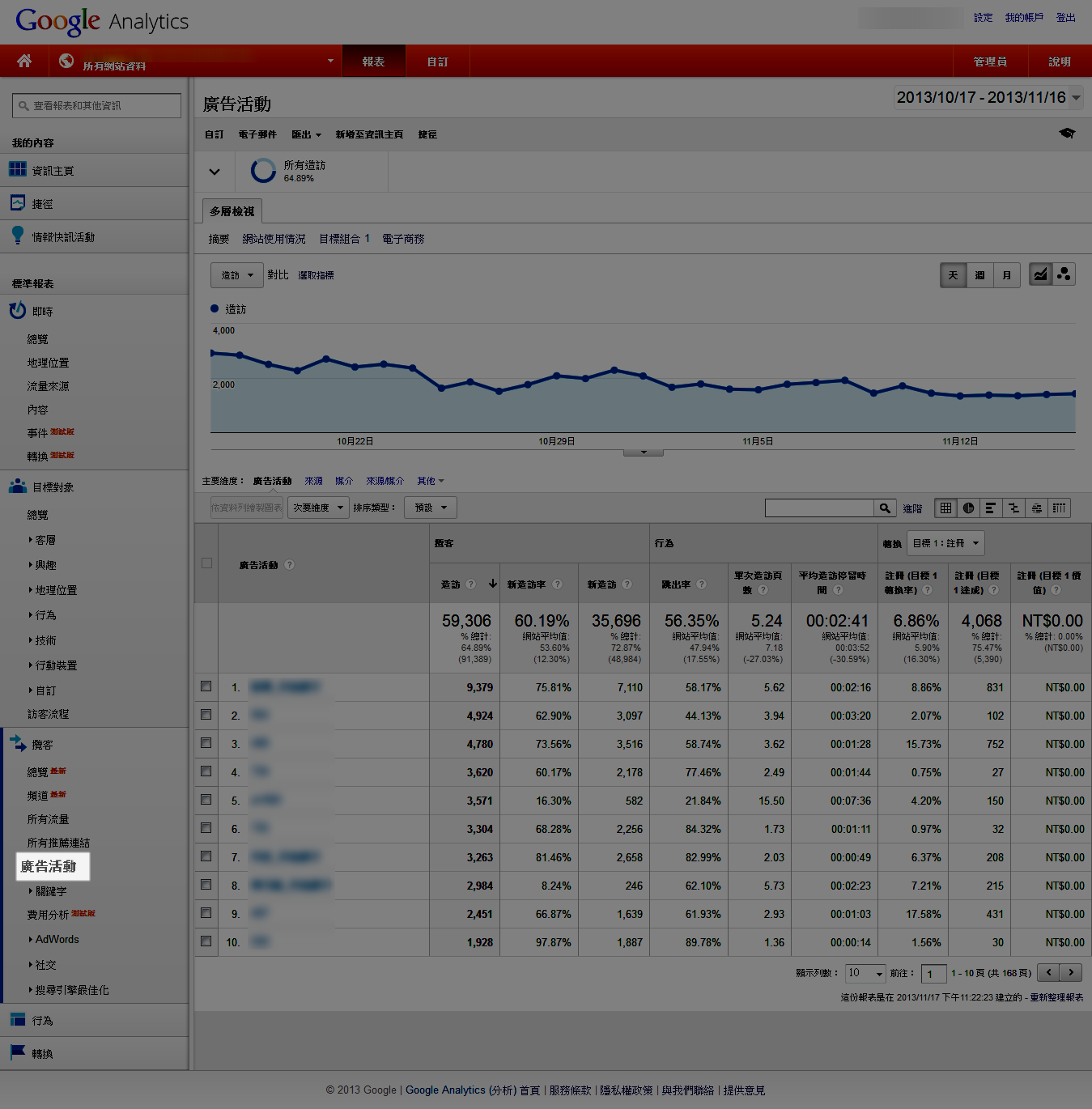Viewport: 1092px width, 1109px height.
Task: Open the 次要維度 secondary dimension dropdown
Action: point(320,508)
